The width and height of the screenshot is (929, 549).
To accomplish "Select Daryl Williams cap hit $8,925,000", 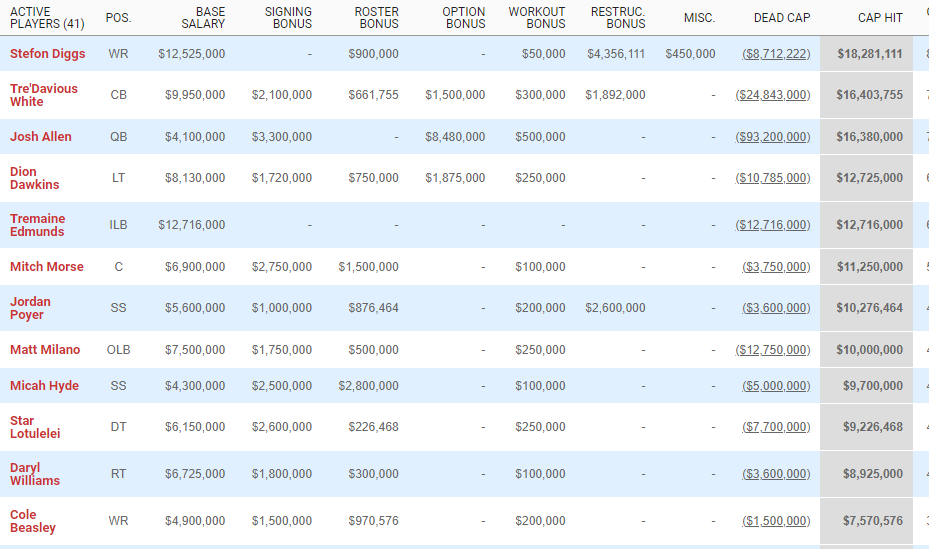I will (873, 474).
